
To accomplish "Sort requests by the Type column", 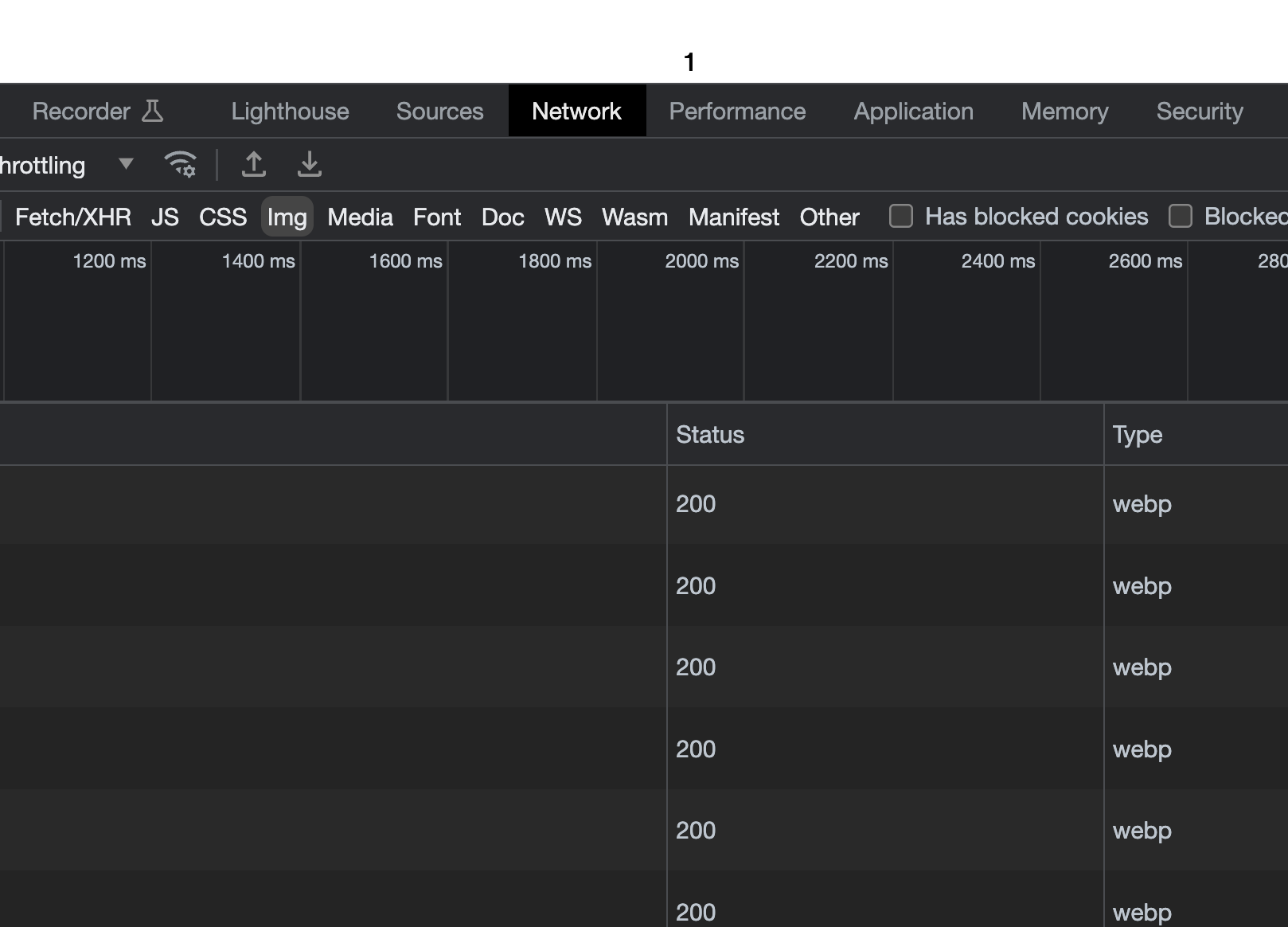I will point(1137,434).
